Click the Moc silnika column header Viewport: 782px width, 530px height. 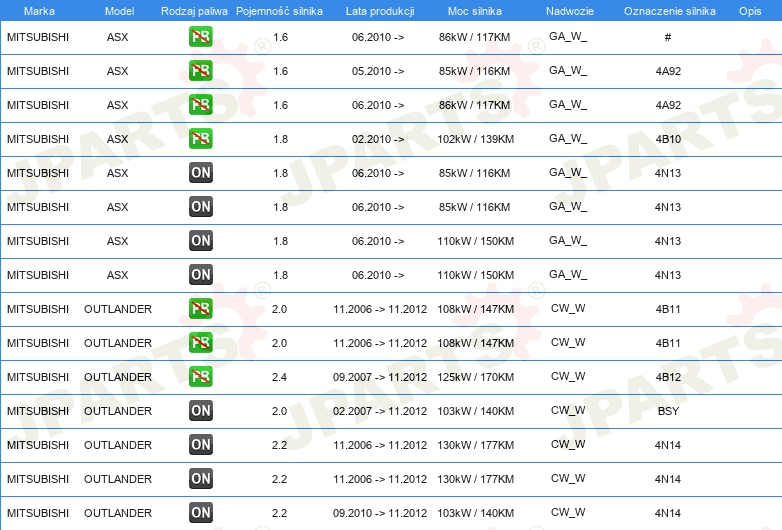coord(475,11)
